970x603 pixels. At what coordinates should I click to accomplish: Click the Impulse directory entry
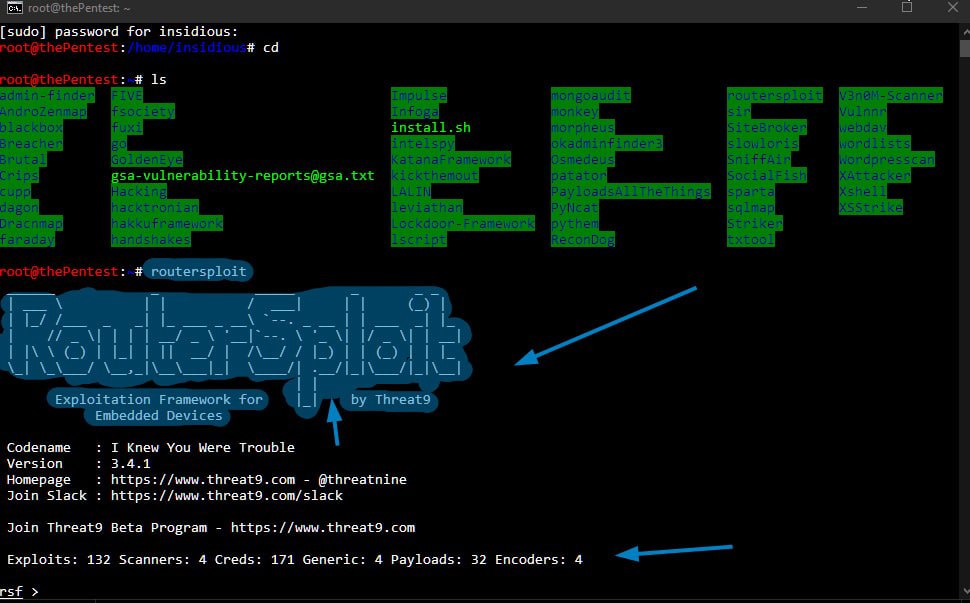point(419,95)
